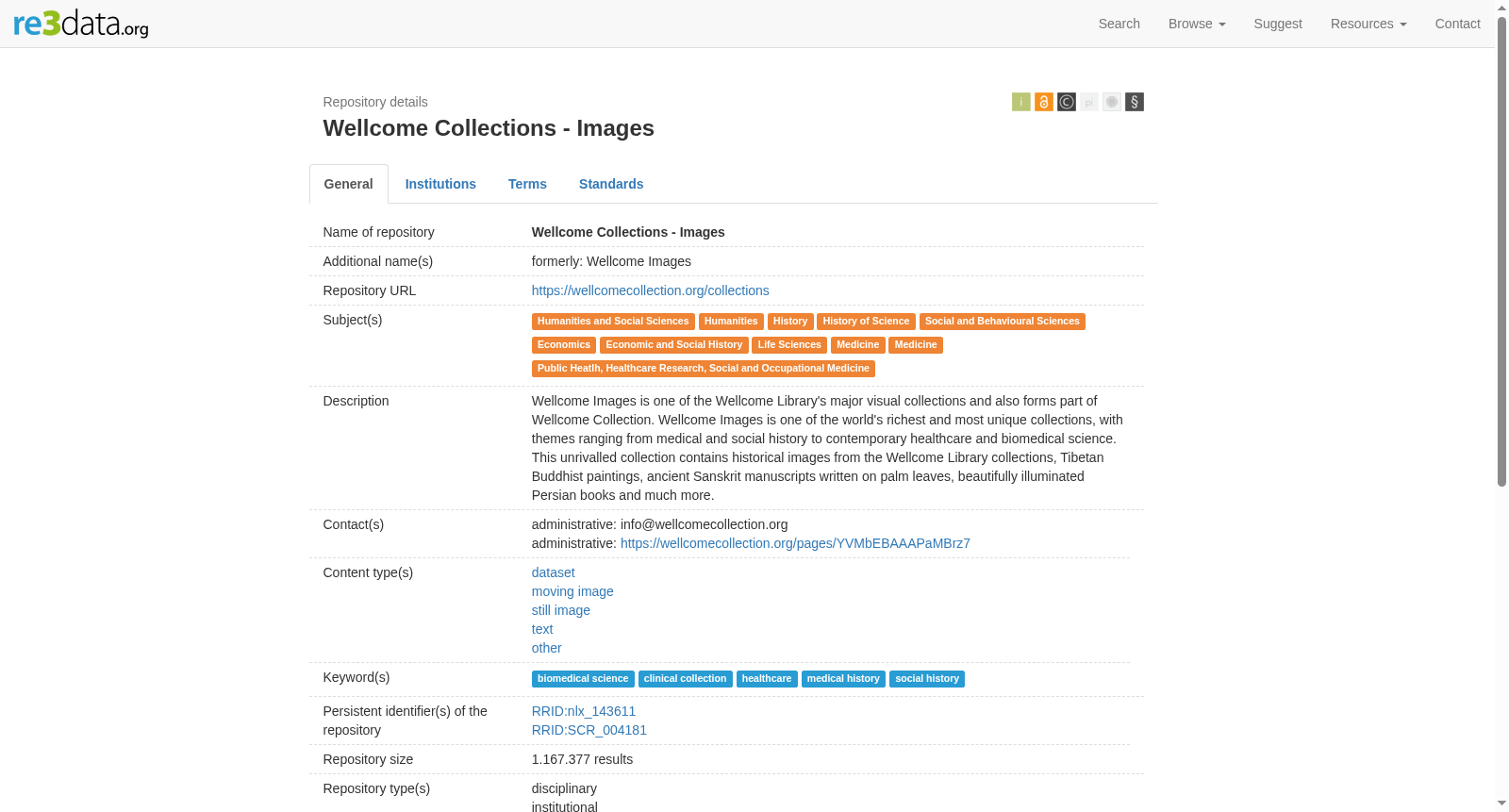This screenshot has height=812, width=1509.
Task: Click the 'Social and Behavioural Sciences' subject tag
Action: 1003,322
